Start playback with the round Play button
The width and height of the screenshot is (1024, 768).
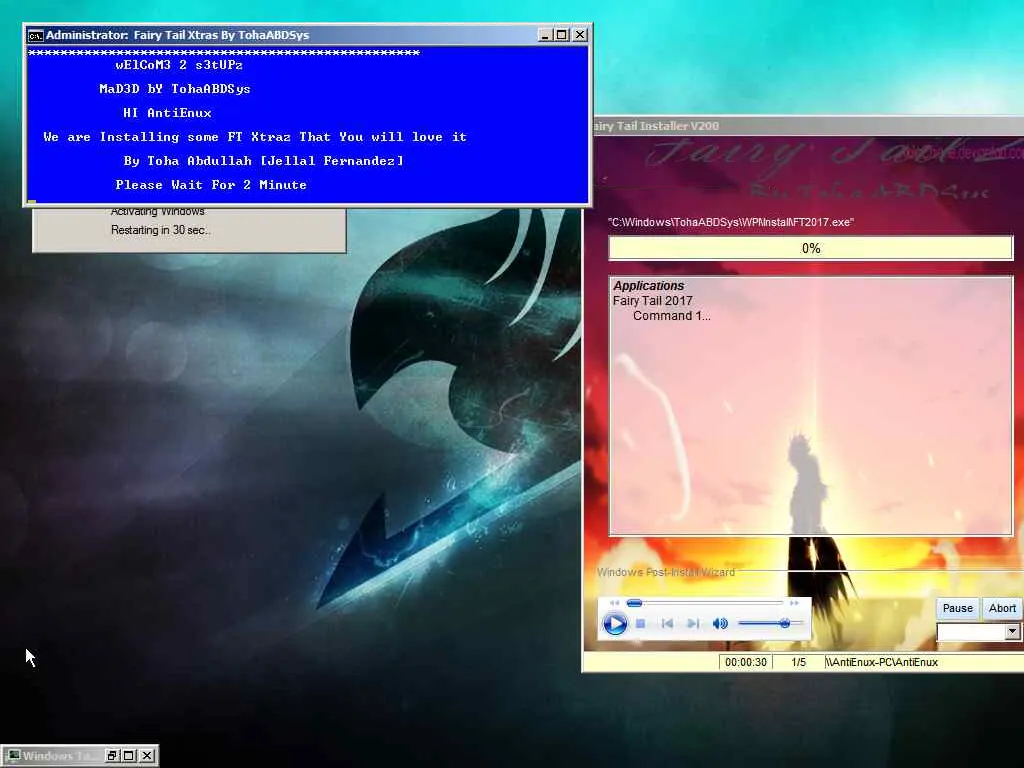click(614, 624)
